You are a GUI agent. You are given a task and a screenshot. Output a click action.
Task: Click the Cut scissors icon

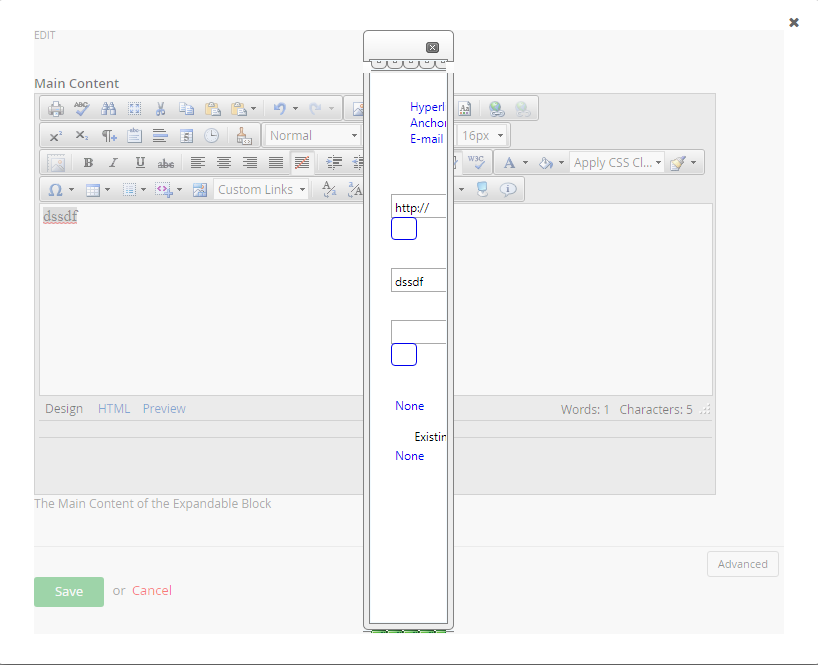click(x=160, y=108)
